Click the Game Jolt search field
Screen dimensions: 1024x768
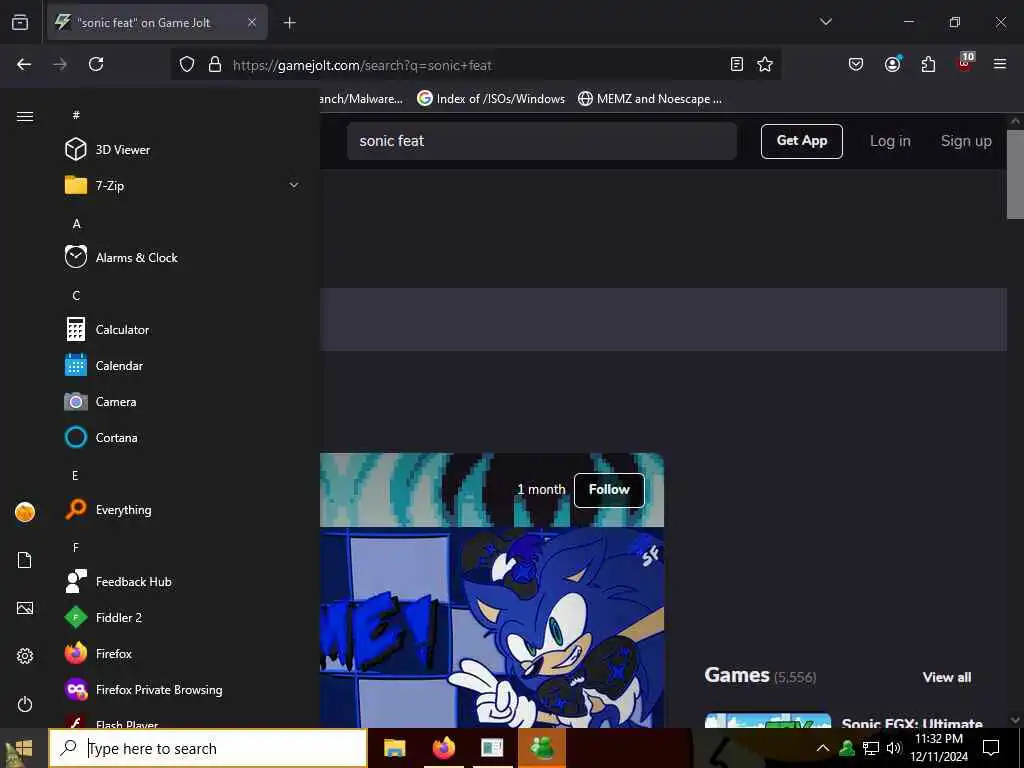(541, 141)
